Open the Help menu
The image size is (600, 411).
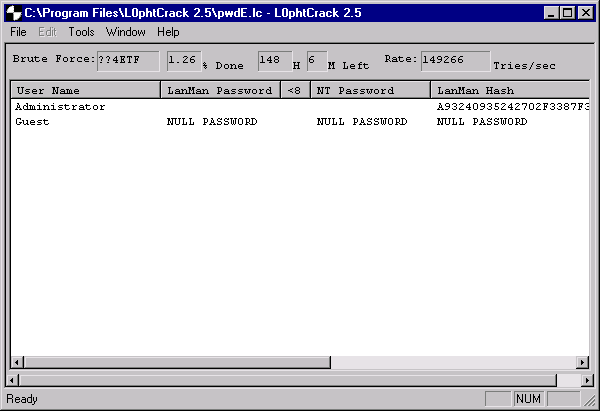click(168, 32)
